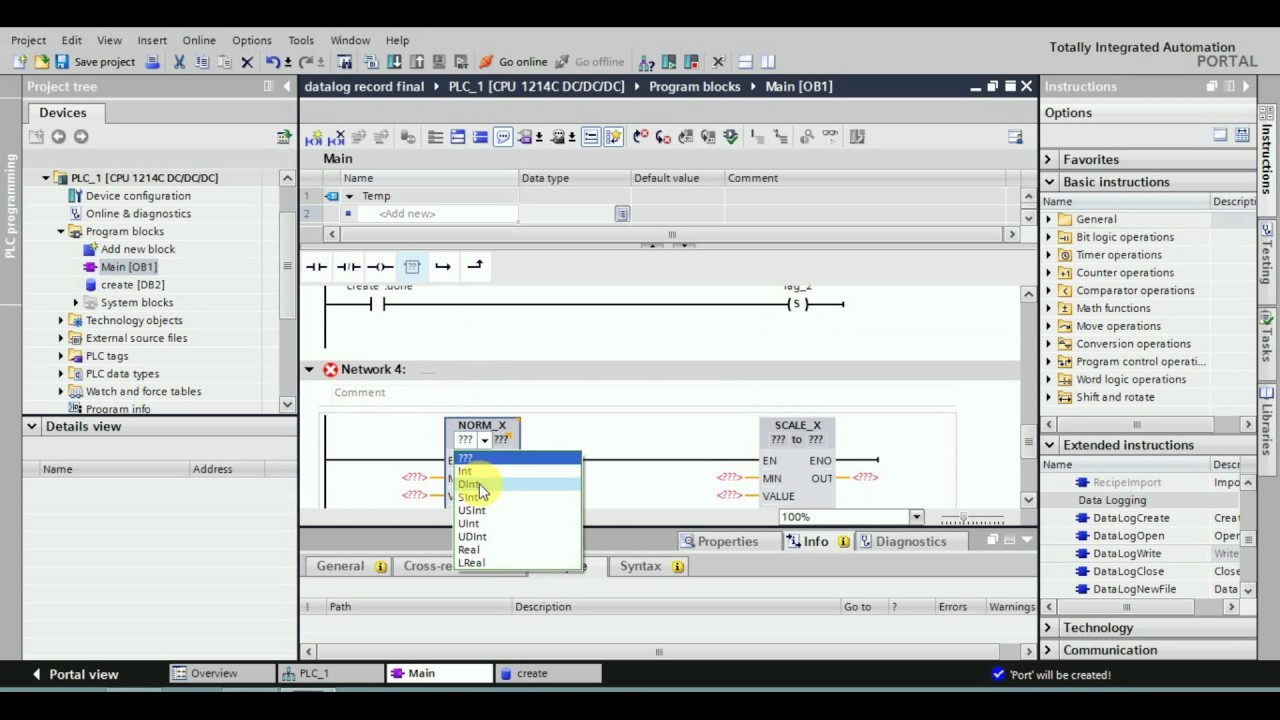This screenshot has height=720, width=1280.
Task: Collapse the Details view panel
Action: click(32, 426)
